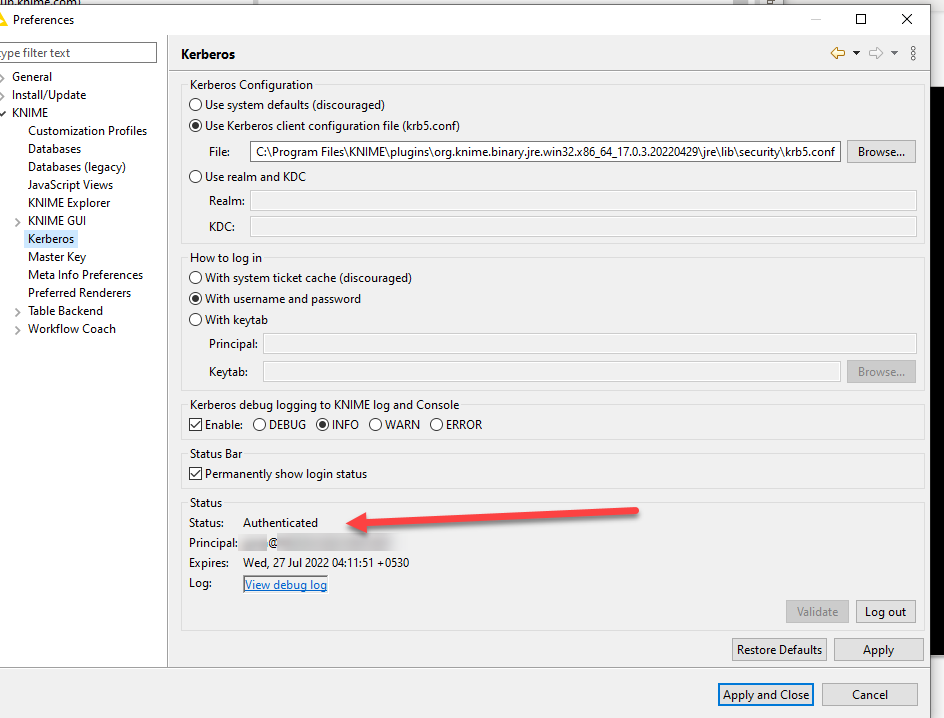Open Meta Info Preferences page
The width and height of the screenshot is (944, 718).
[85, 275]
